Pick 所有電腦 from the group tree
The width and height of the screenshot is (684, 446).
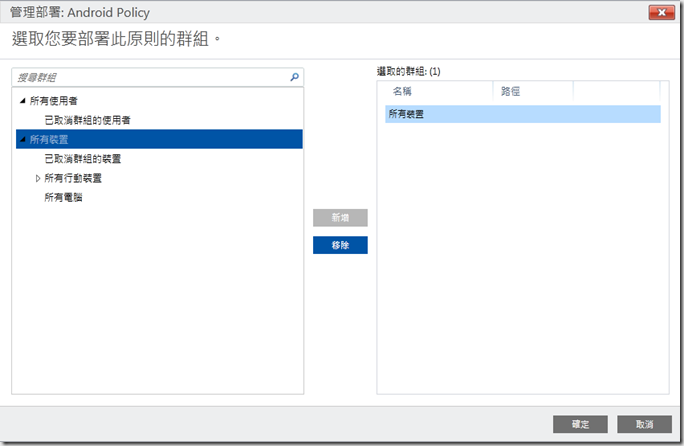click(x=63, y=197)
